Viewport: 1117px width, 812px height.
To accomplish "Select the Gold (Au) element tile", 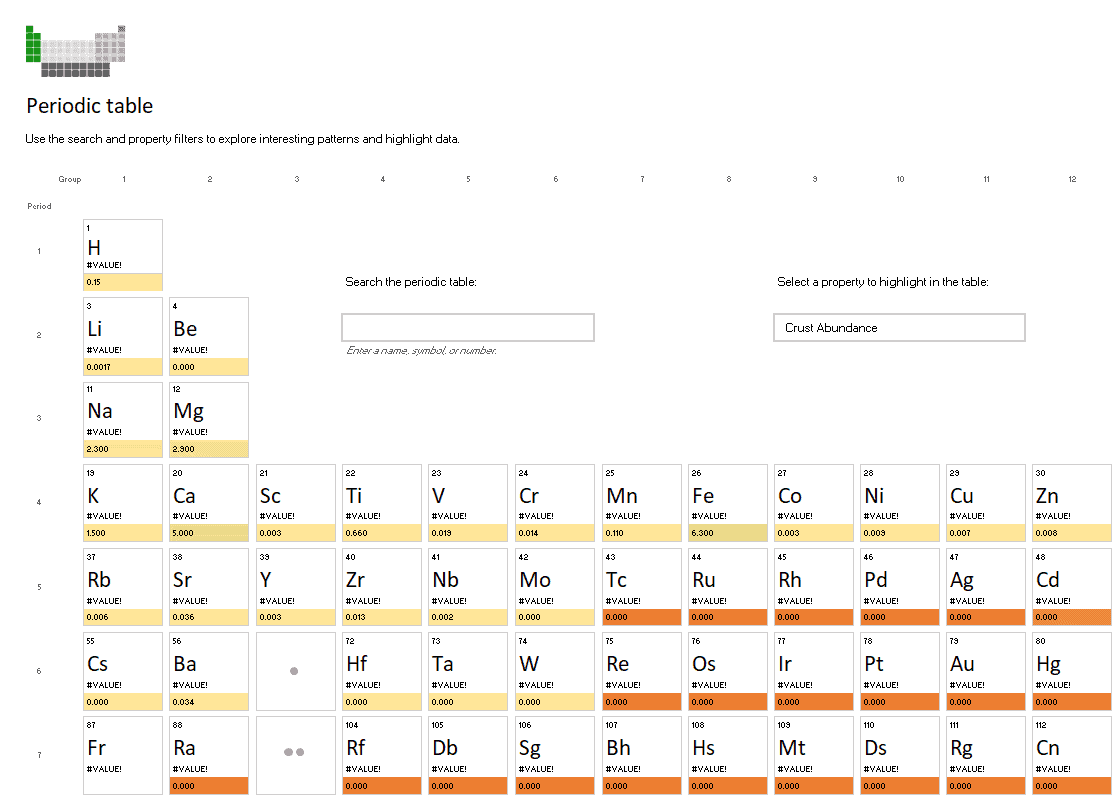I will click(985, 671).
